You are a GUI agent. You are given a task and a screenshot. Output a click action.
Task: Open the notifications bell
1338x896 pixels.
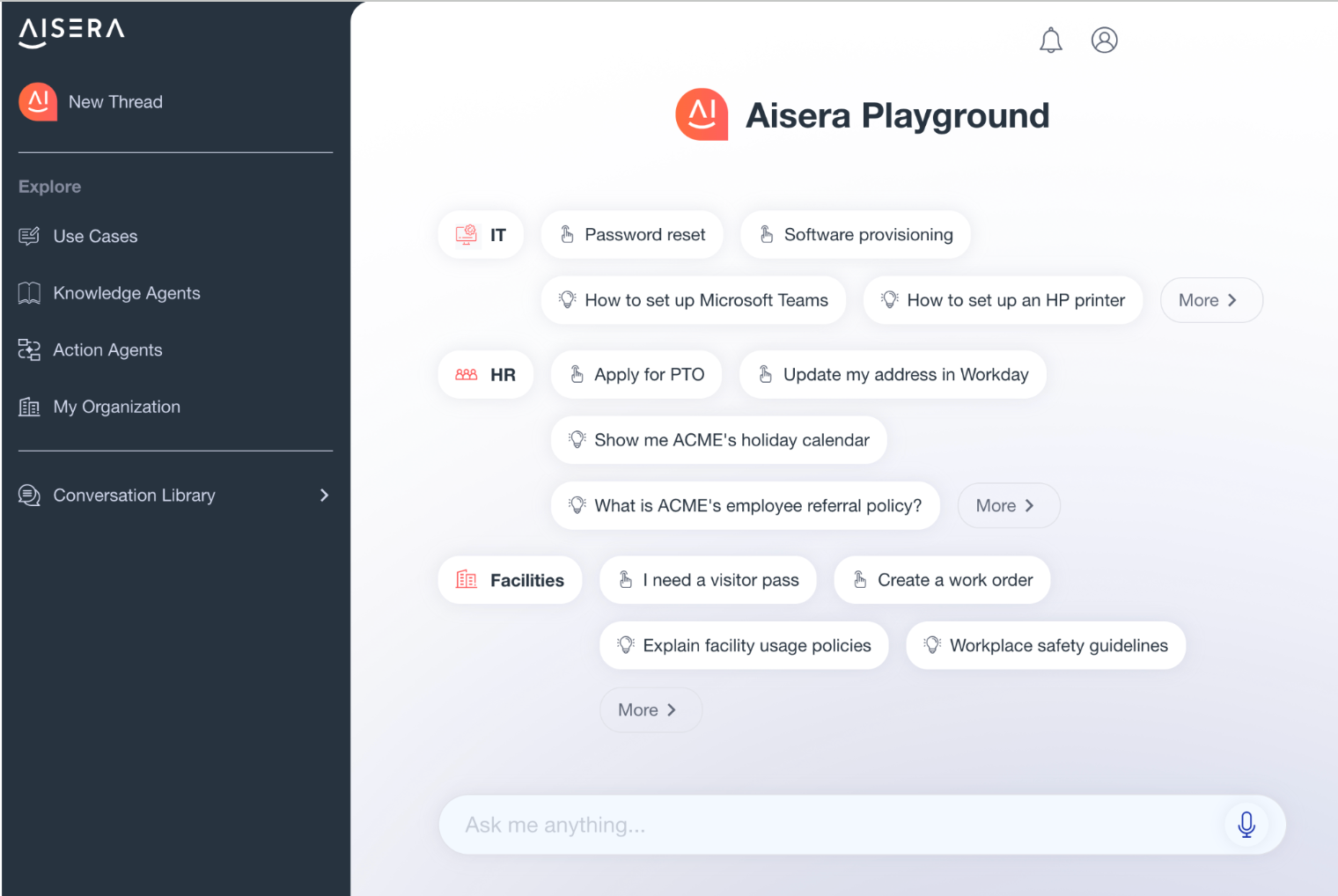point(1051,40)
